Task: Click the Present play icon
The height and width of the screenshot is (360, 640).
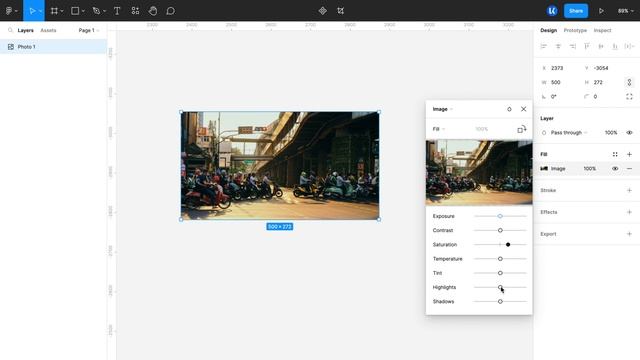Action: [601, 11]
